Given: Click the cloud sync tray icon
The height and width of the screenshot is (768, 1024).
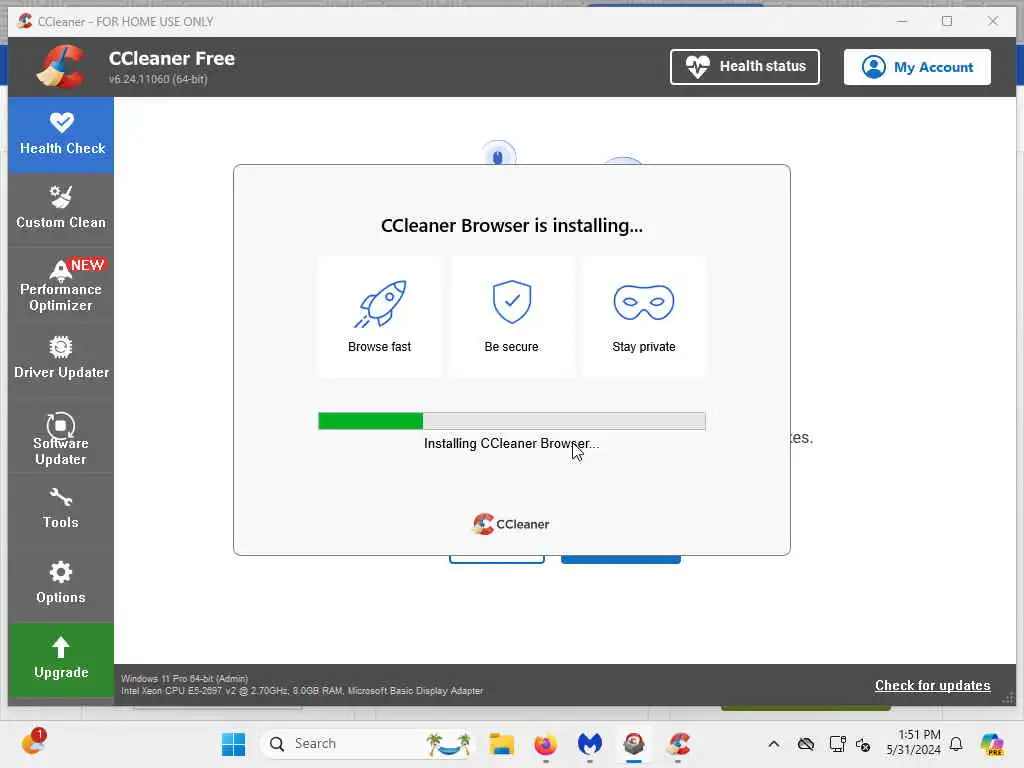Looking at the screenshot, I should 806,744.
